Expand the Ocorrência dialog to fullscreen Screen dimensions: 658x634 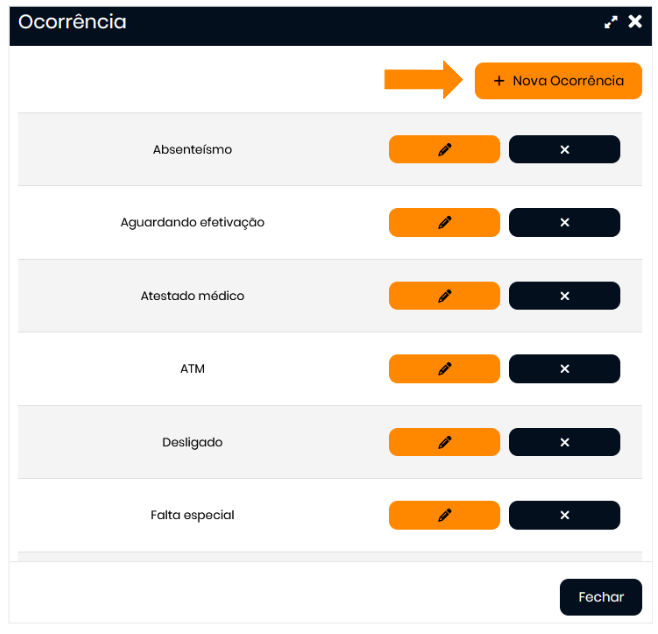tap(611, 22)
